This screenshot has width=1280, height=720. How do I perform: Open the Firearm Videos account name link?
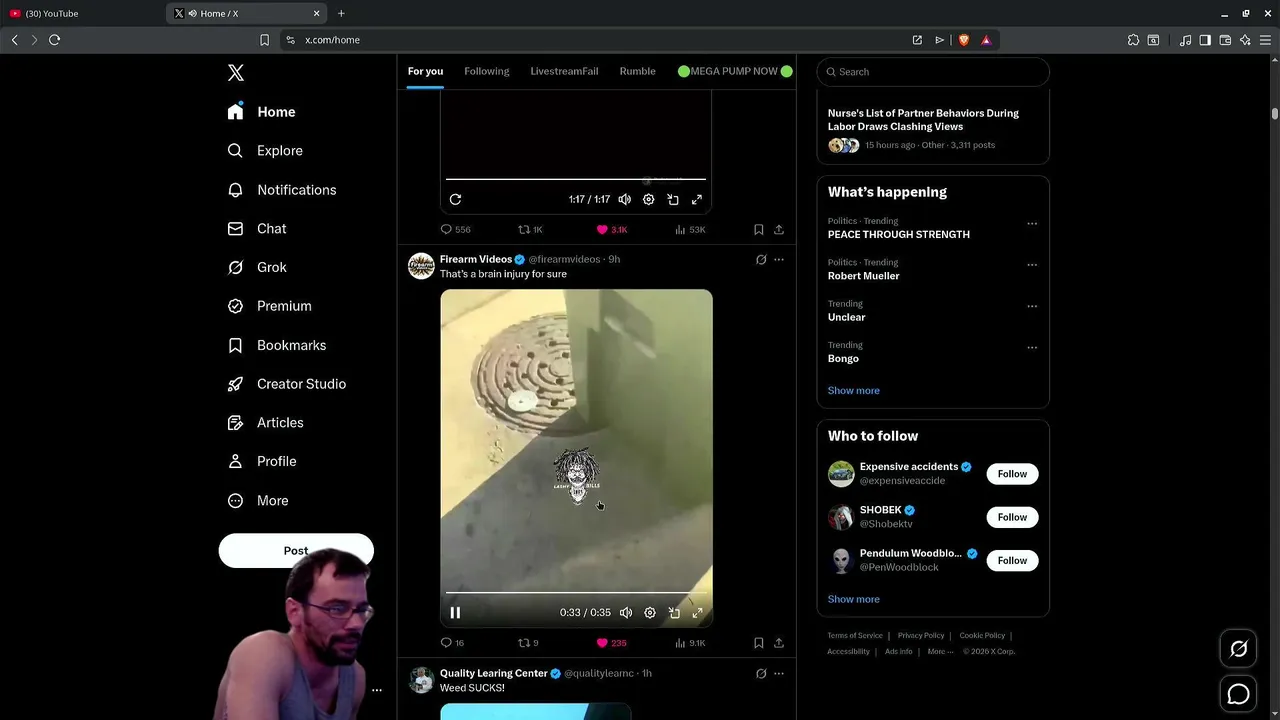476,259
